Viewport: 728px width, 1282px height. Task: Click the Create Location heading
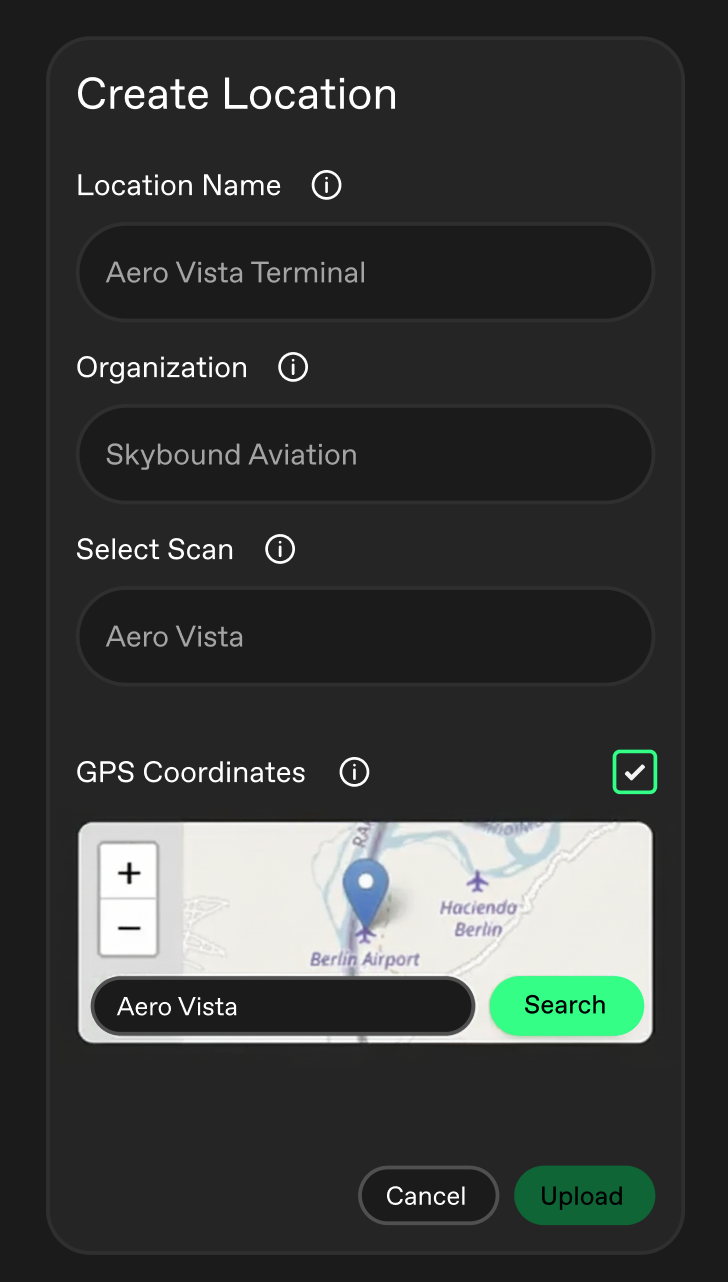(237, 94)
